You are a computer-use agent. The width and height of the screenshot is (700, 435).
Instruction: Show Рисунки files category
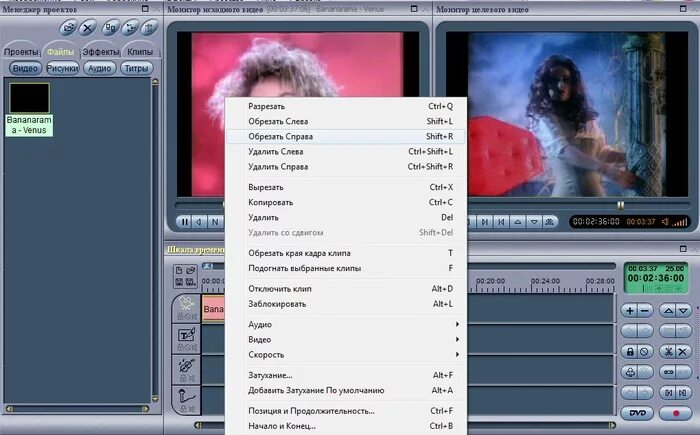tap(62, 68)
